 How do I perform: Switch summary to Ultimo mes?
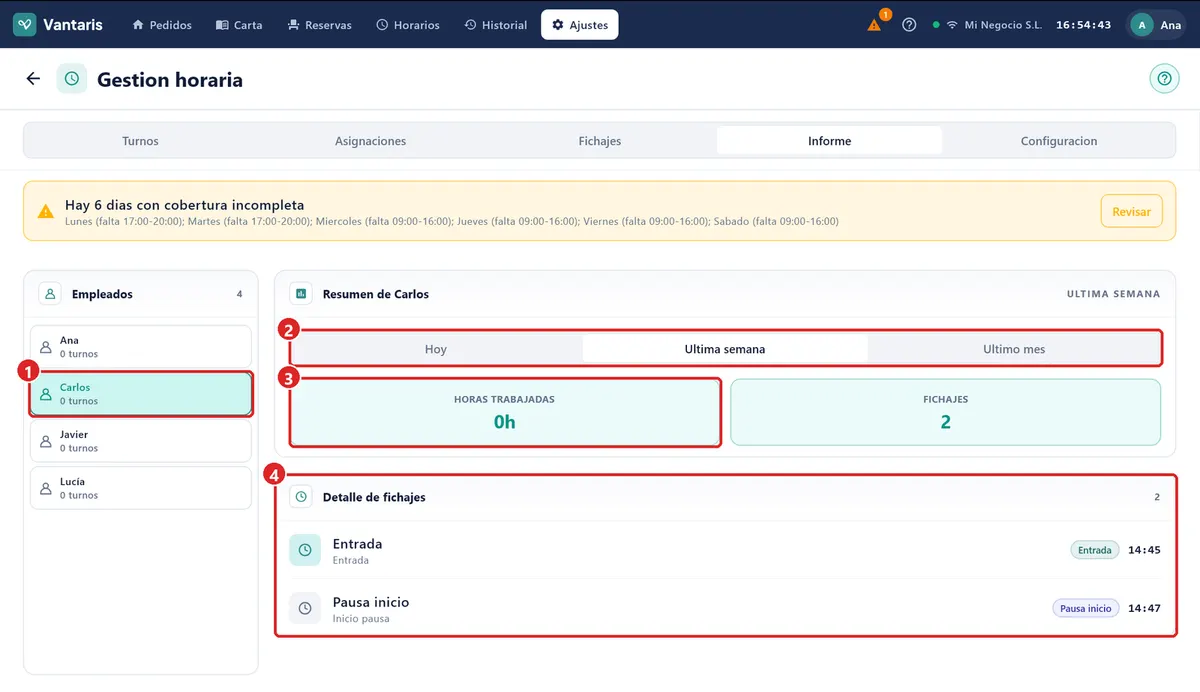pos(1014,349)
